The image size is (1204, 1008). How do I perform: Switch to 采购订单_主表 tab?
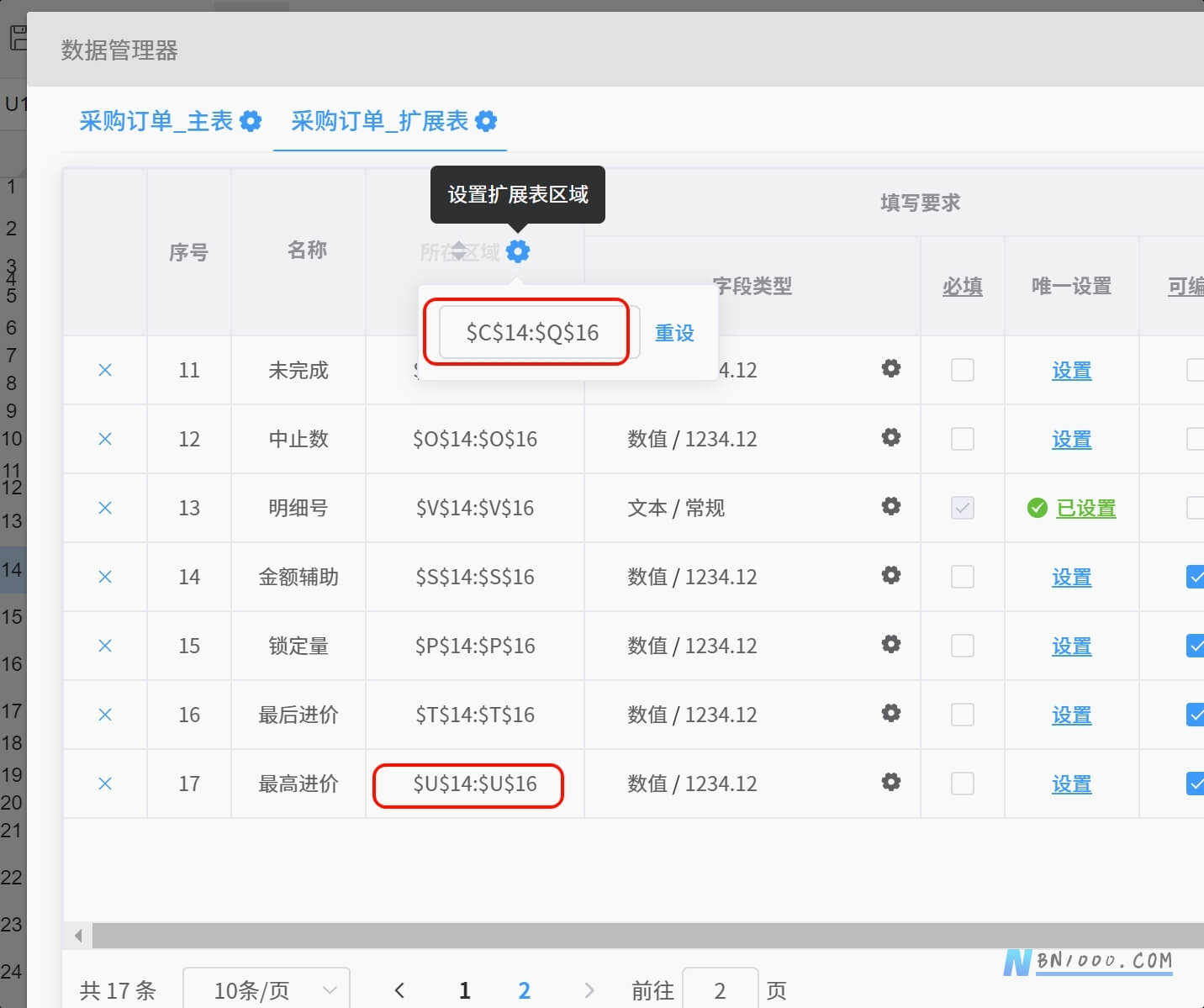(156, 121)
